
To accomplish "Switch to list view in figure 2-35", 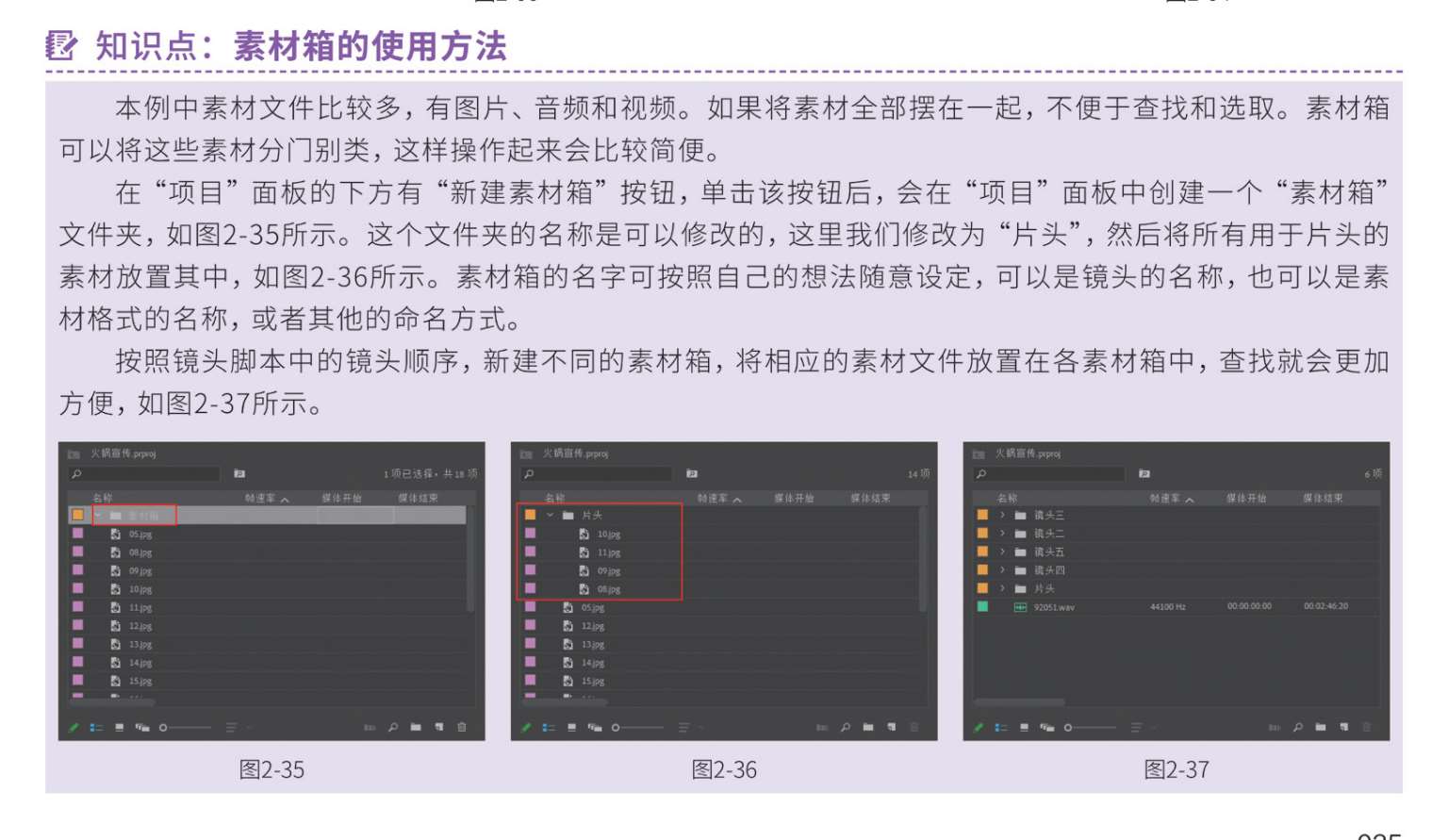I will (96, 728).
